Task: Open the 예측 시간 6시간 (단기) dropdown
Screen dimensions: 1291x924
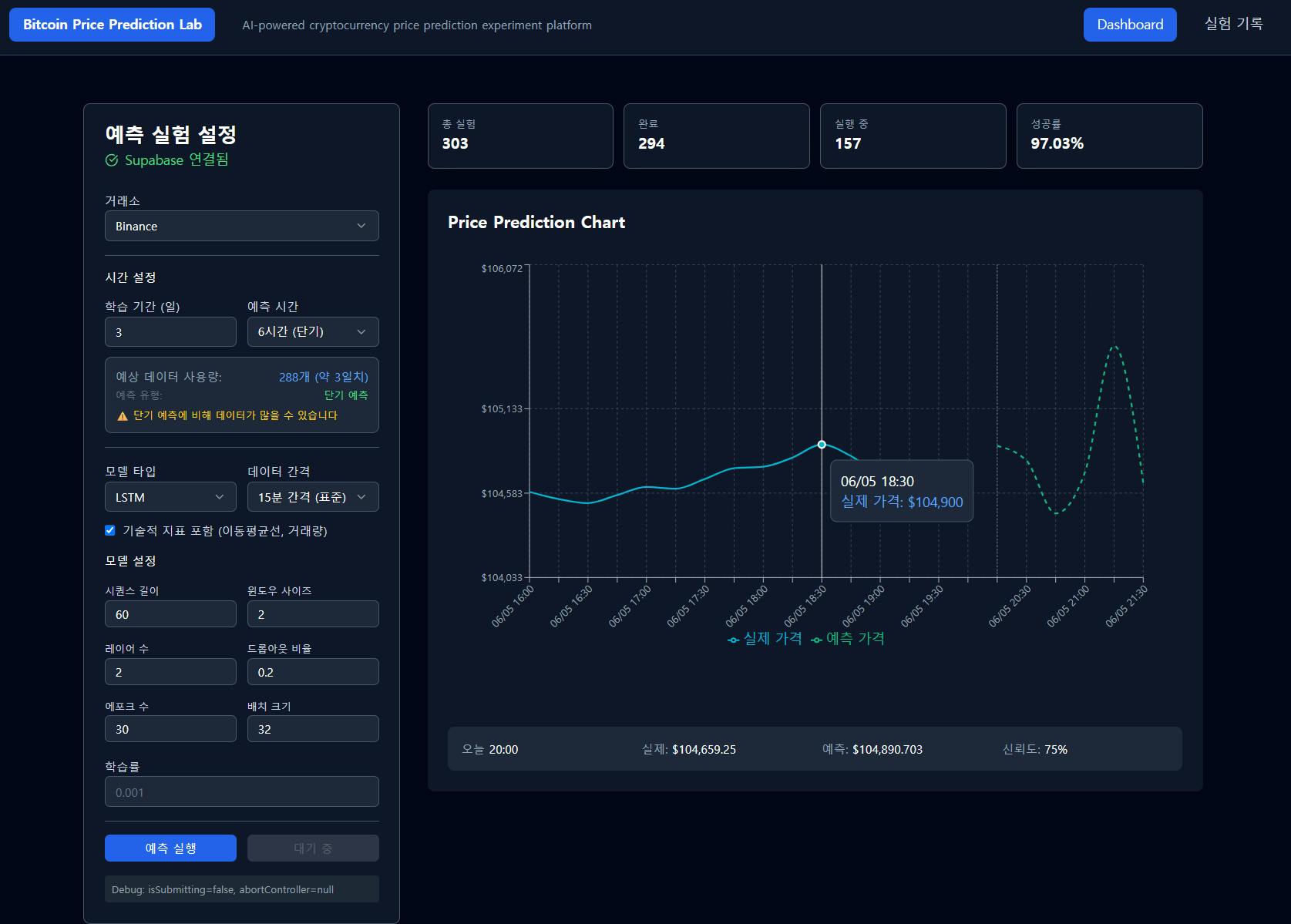Action: click(313, 332)
